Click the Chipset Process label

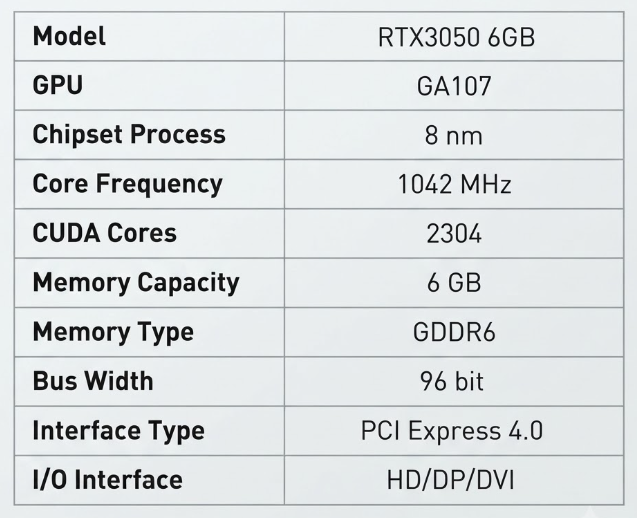[x=129, y=134]
